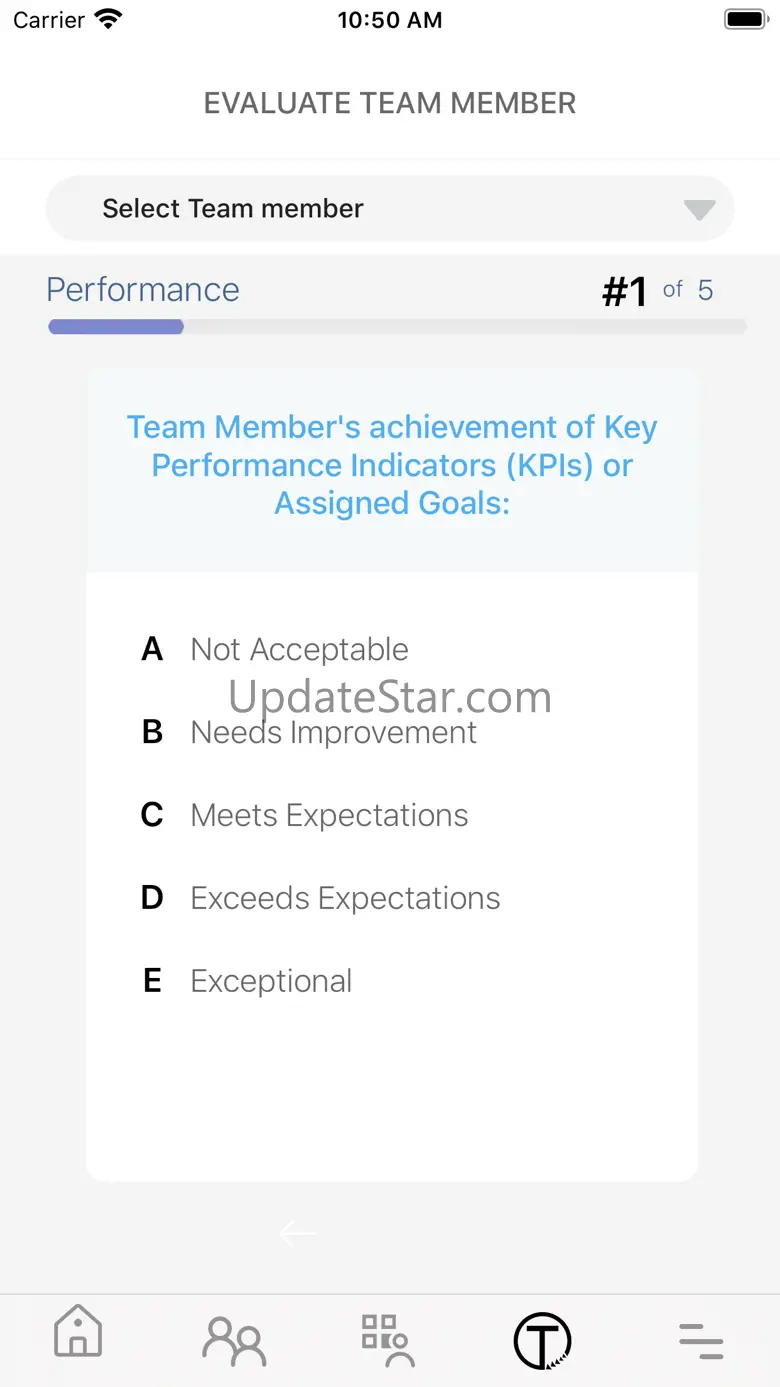Tap the Wi-Fi status icon
This screenshot has height=1387, width=780.
click(107, 19)
